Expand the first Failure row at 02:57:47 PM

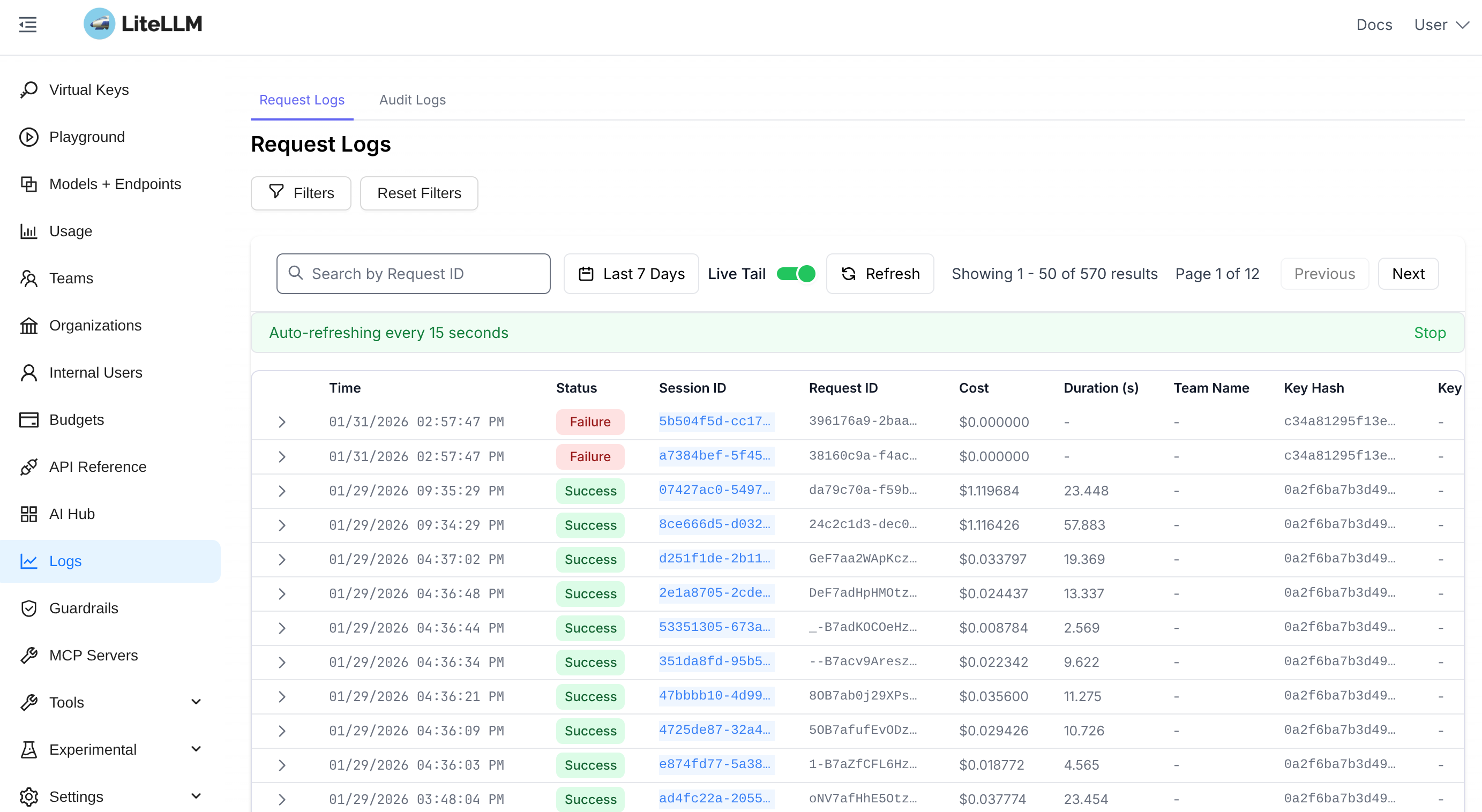(x=282, y=422)
